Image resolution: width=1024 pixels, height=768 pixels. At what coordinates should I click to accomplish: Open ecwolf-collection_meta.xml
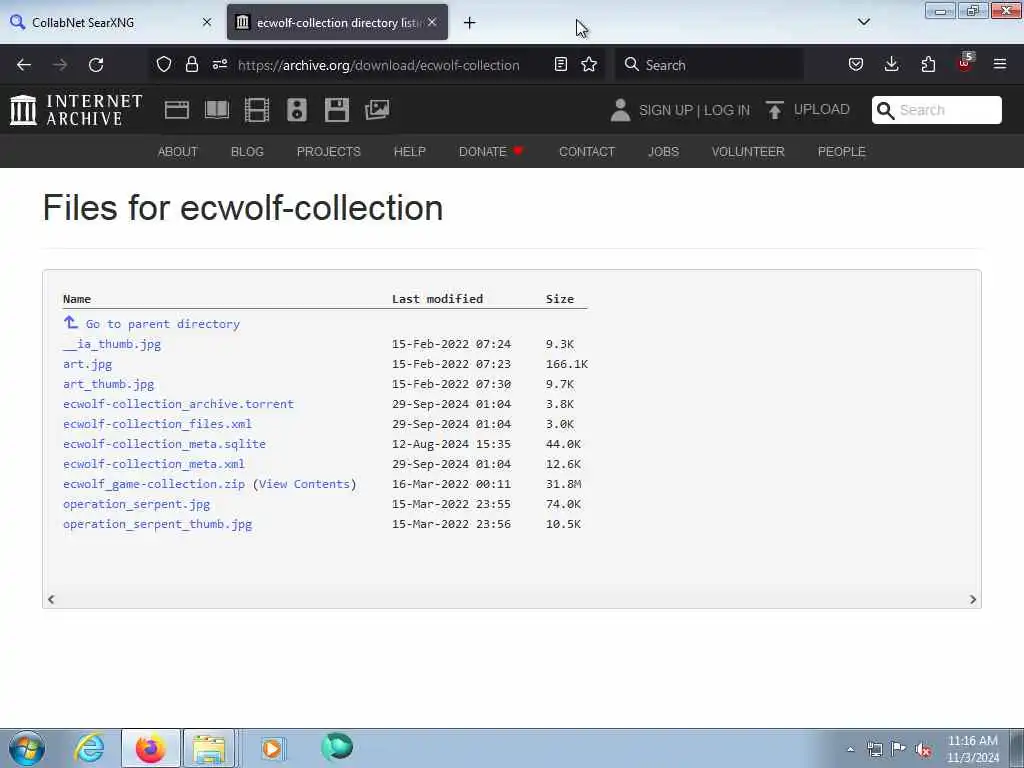pyautogui.click(x=153, y=464)
